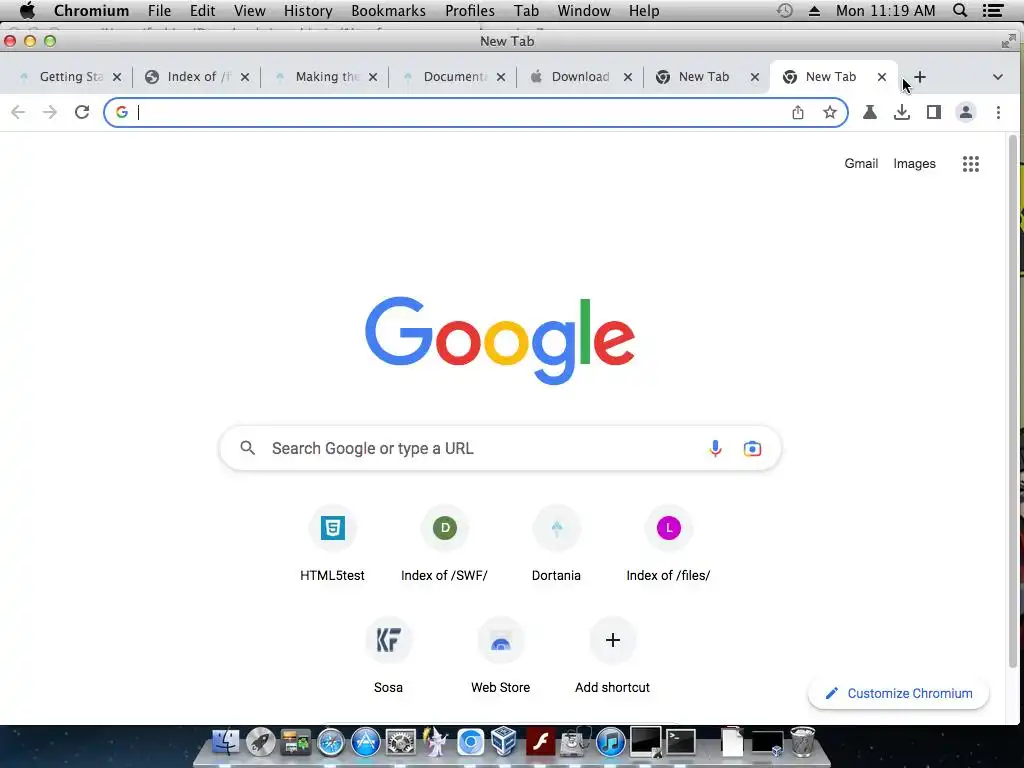Click the page vertical scrollbar

click(1013, 401)
